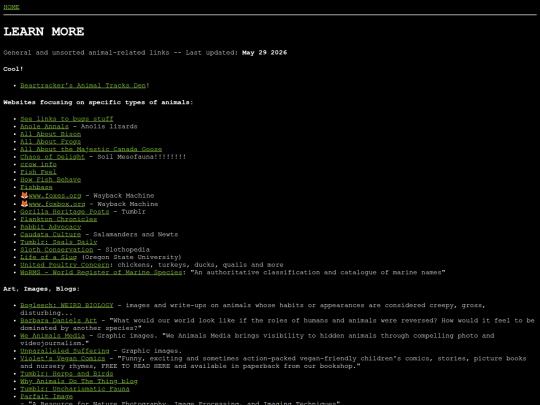Viewport: 540px width, 405px height.
Task: Click 'Salamanders and Newts' description text
Action: [x=135, y=234]
